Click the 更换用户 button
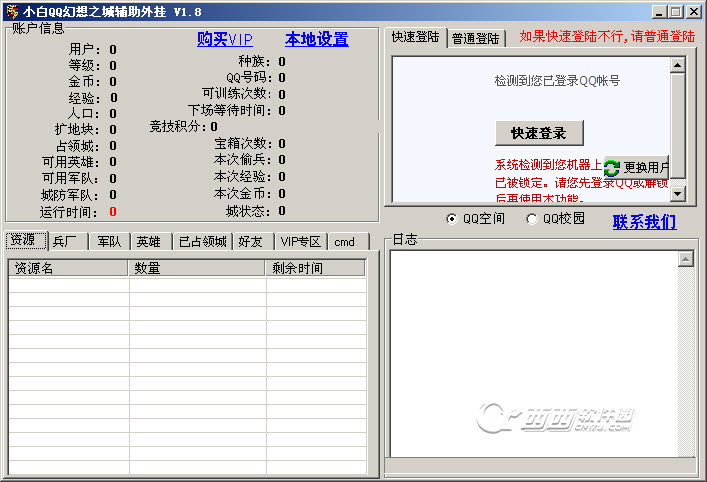The image size is (707, 482). point(636,168)
